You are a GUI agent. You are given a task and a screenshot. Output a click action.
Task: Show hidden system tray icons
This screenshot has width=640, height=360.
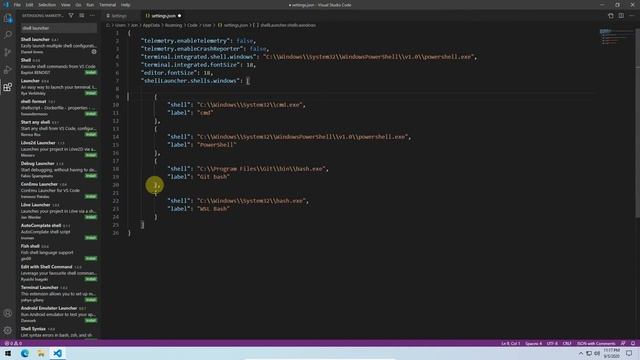pos(581,353)
